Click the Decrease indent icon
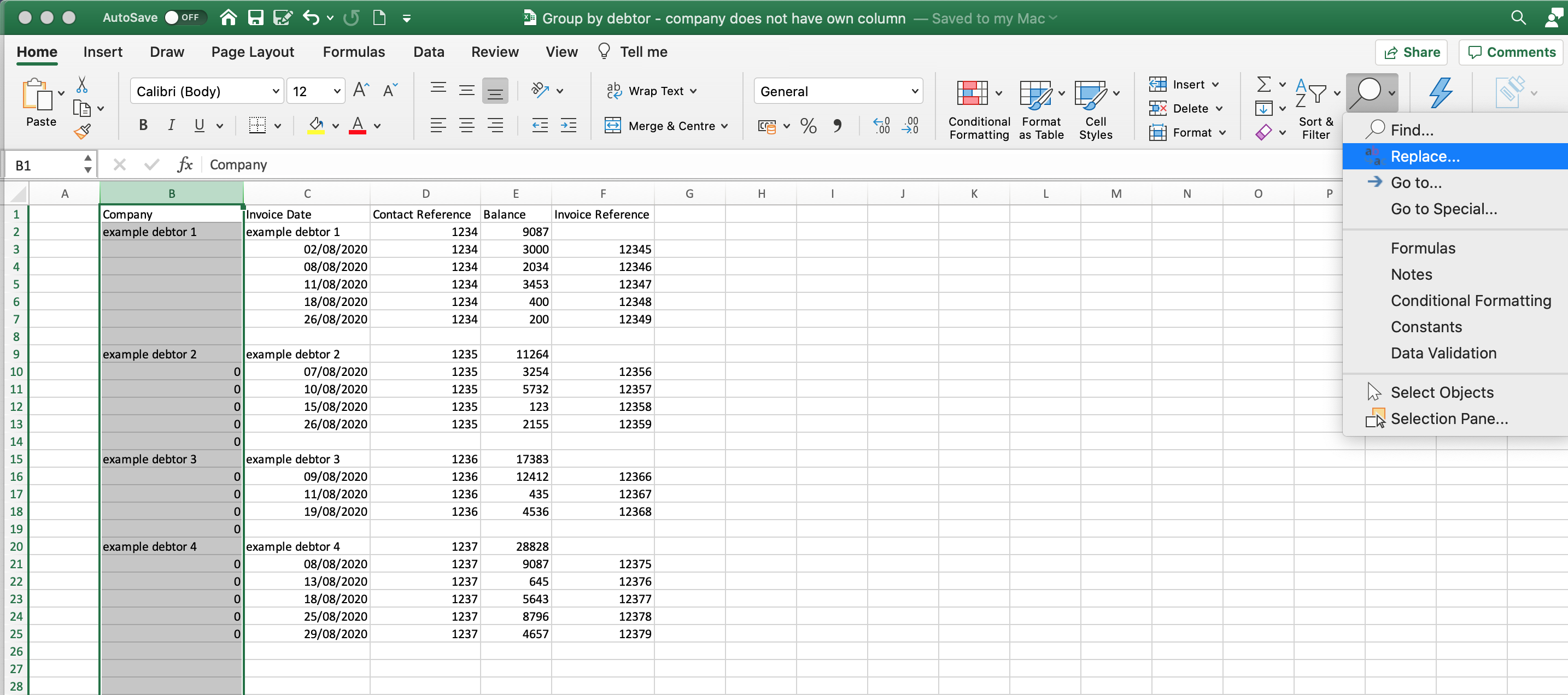 pyautogui.click(x=539, y=126)
